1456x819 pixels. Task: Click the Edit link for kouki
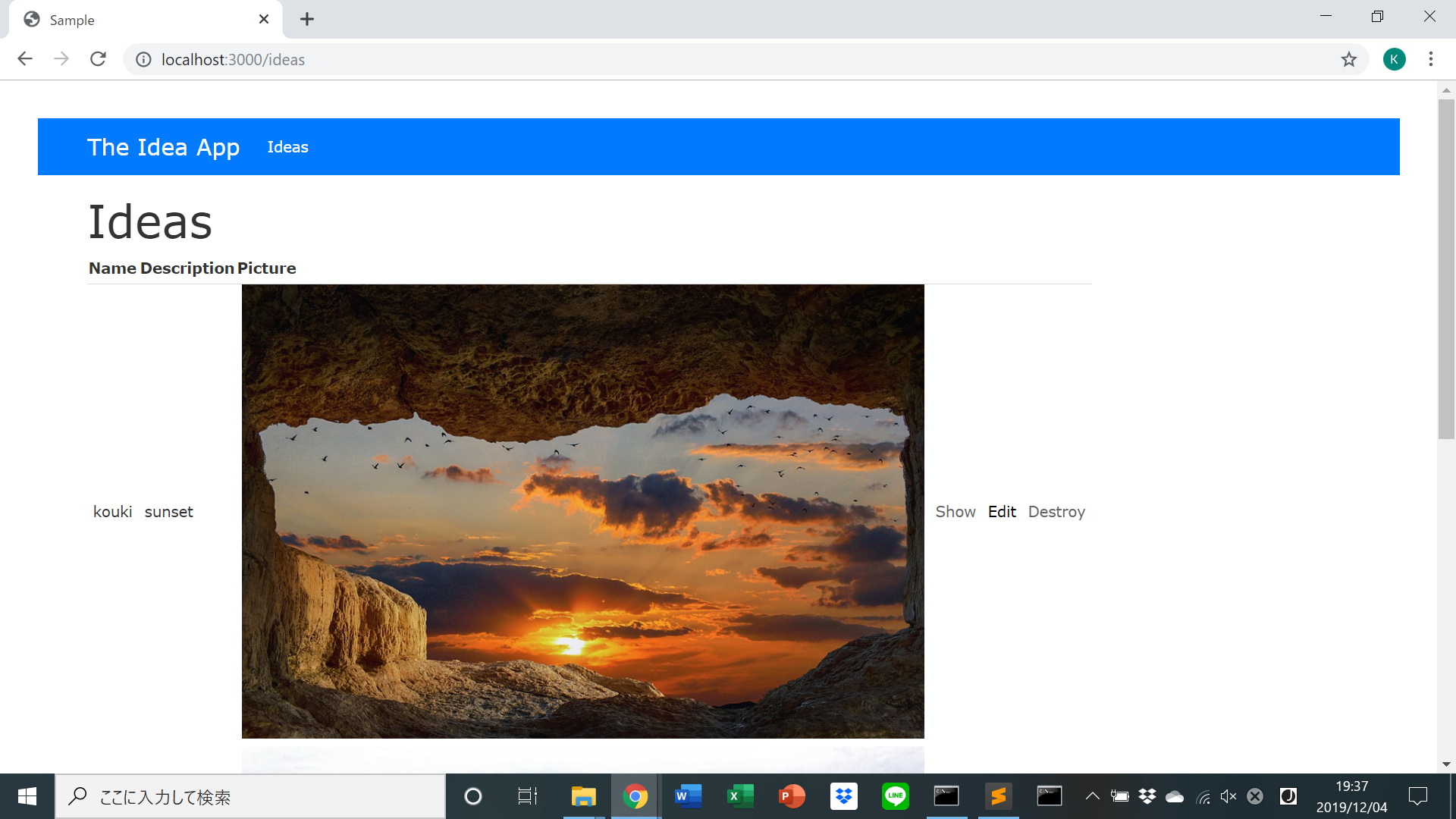[1001, 512]
